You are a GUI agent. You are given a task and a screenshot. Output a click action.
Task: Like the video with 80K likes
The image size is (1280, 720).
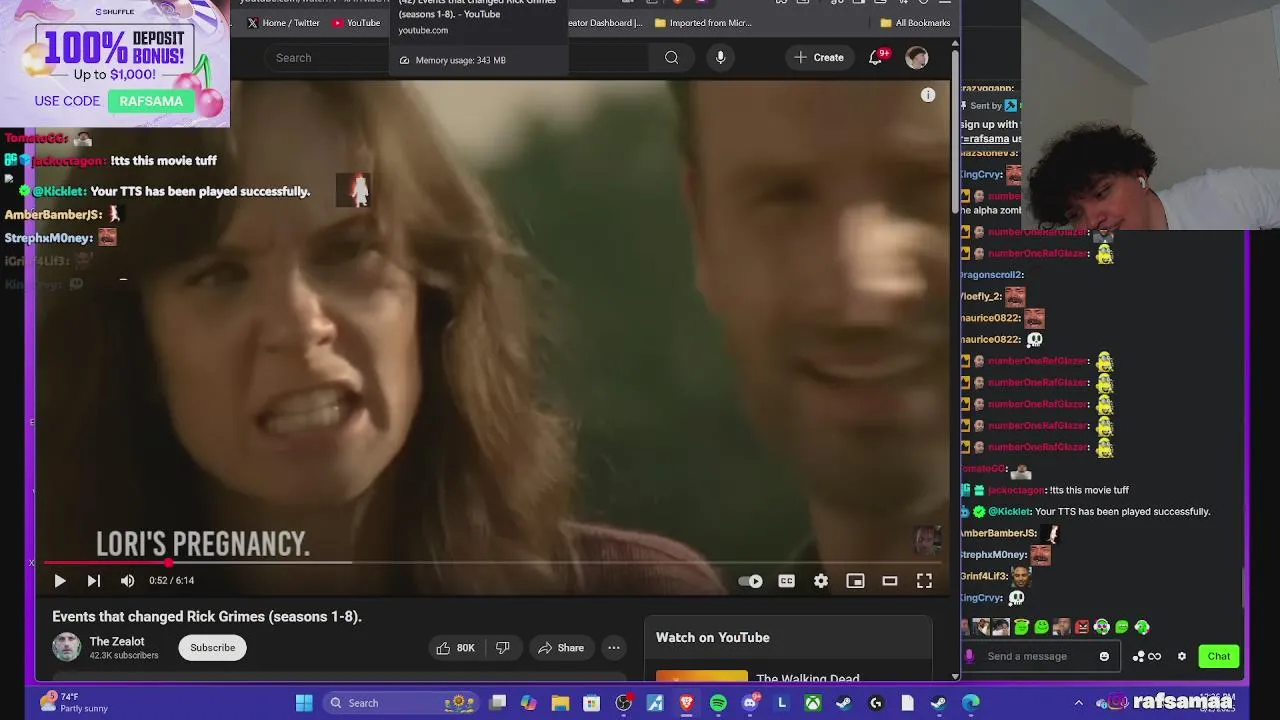(455, 648)
